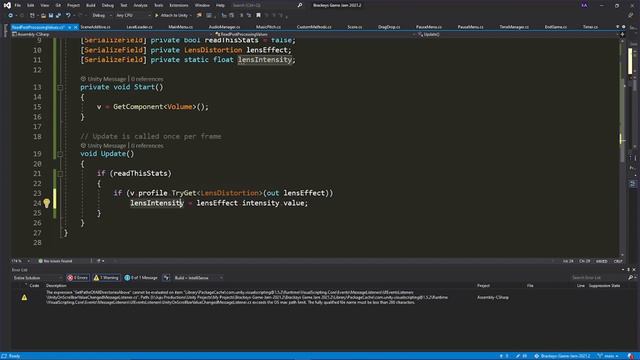Viewport: 640px width, 360px height.
Task: Open the Git menu
Action: (x=58, y=5)
